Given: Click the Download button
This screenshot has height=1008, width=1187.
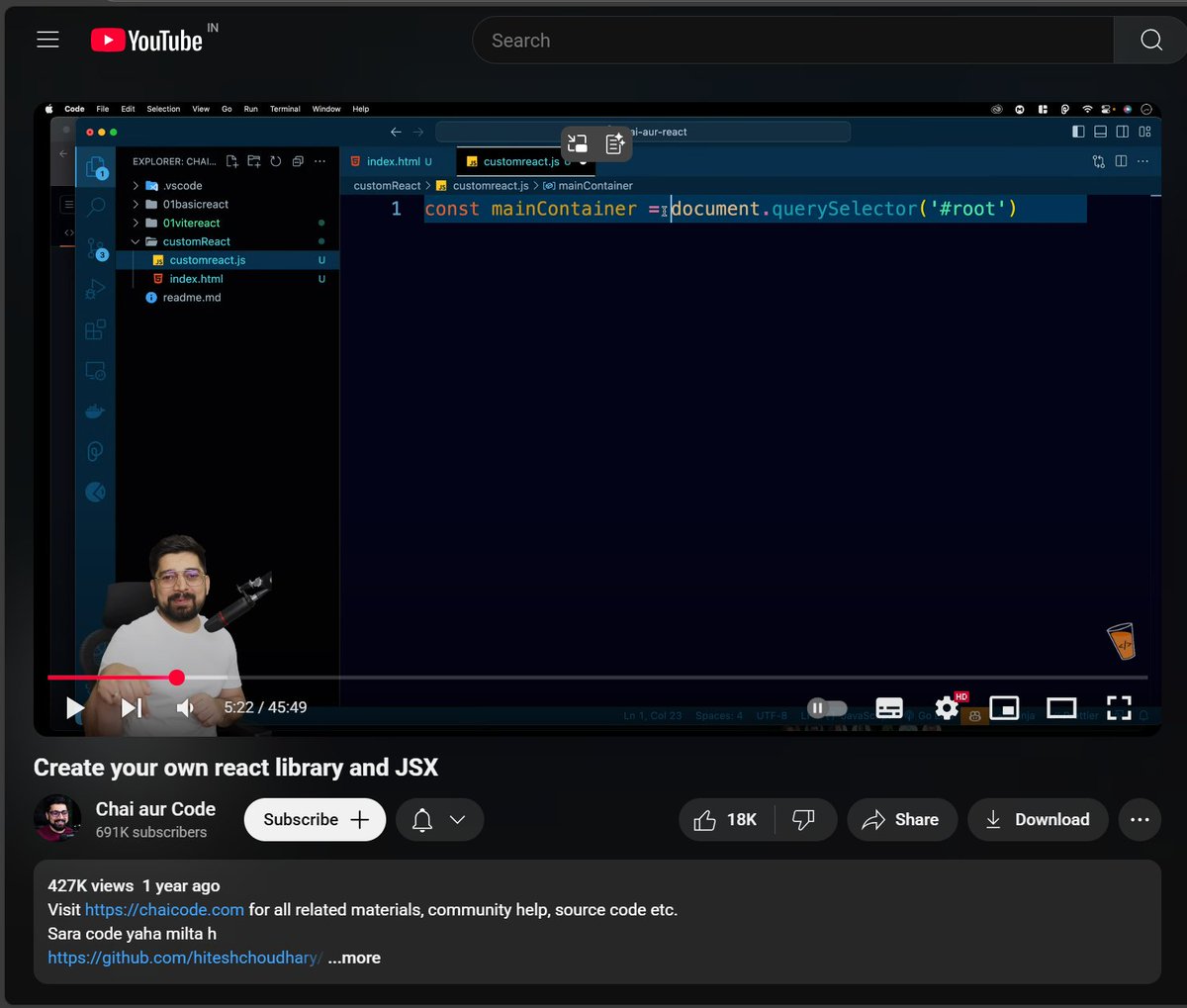Looking at the screenshot, I should click(x=1038, y=820).
